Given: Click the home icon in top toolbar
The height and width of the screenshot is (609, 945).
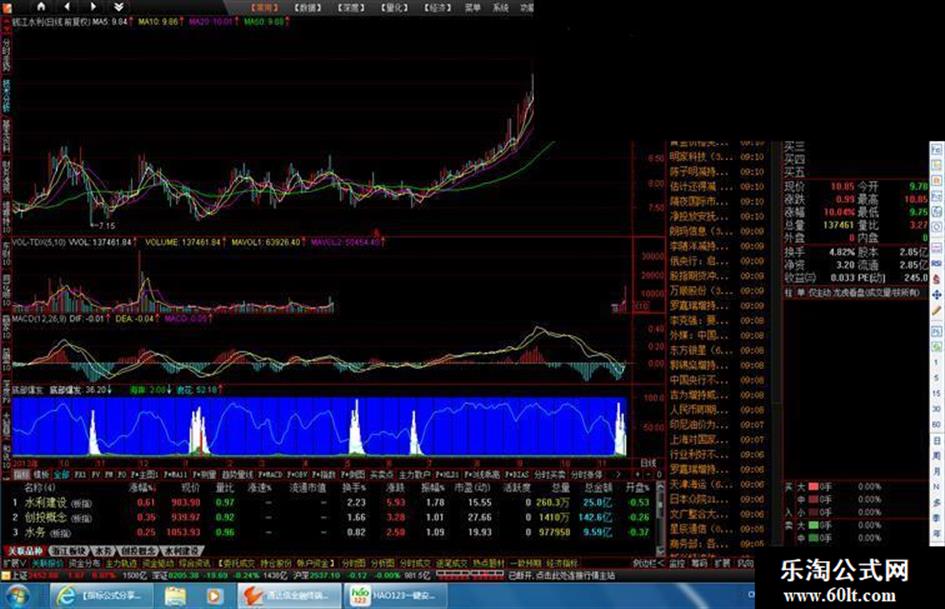Looking at the screenshot, I should (41, 7).
